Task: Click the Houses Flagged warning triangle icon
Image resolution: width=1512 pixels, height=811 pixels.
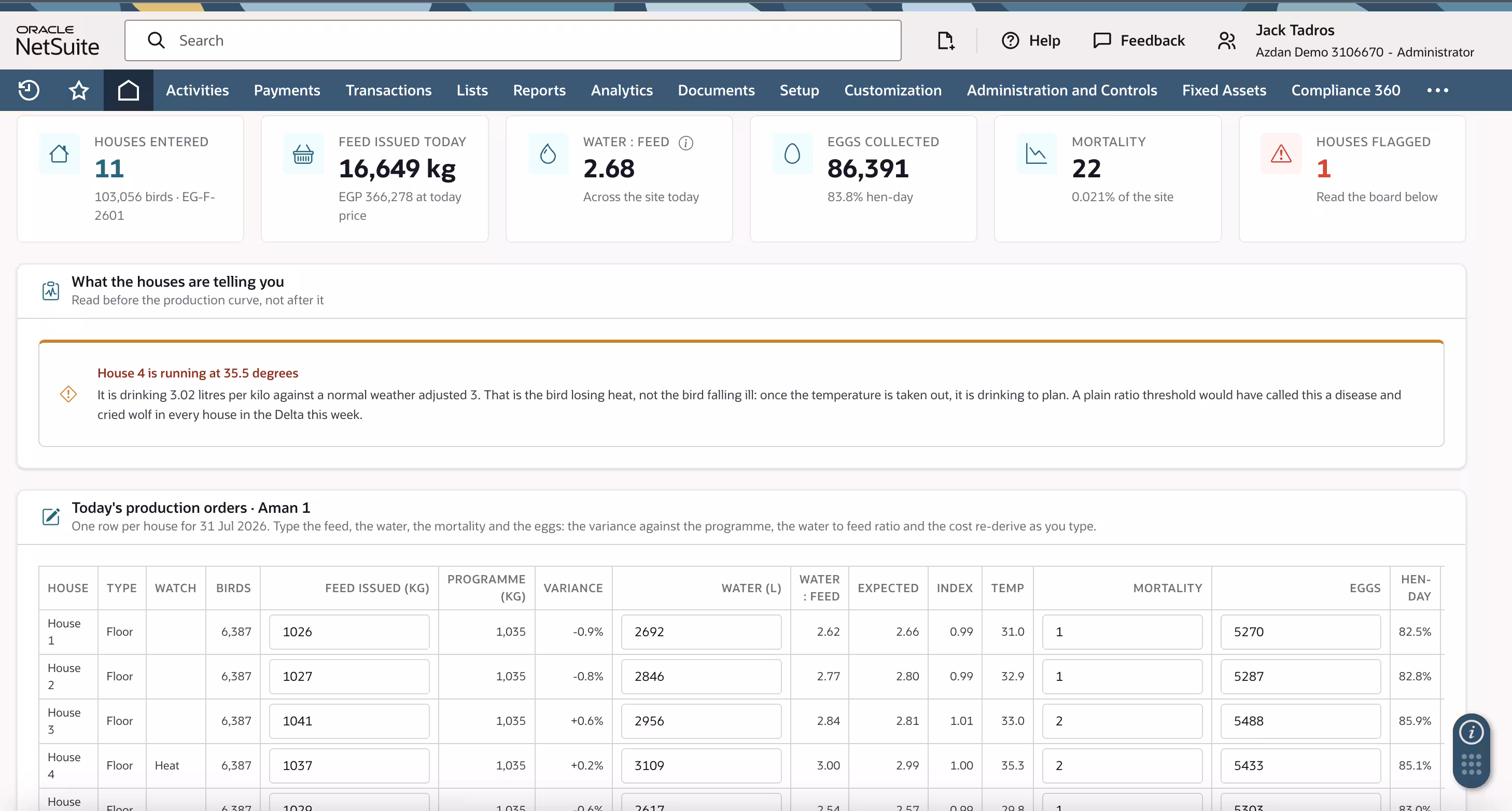Action: click(1281, 154)
